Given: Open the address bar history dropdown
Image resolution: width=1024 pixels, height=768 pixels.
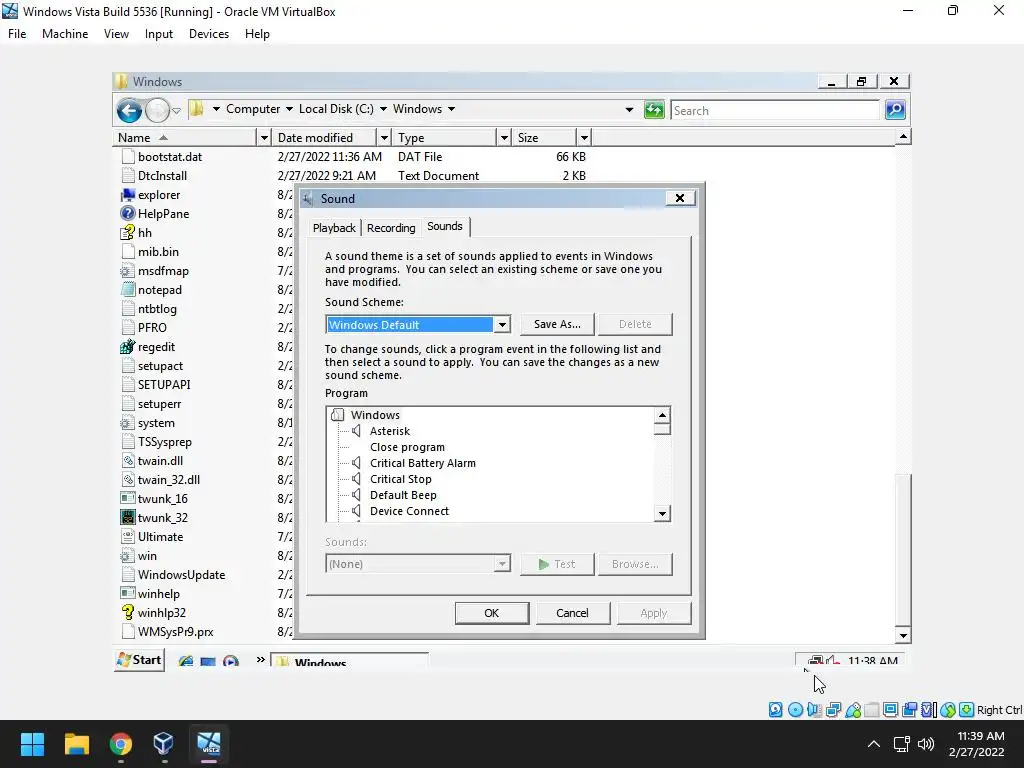Looking at the screenshot, I should [x=629, y=110].
